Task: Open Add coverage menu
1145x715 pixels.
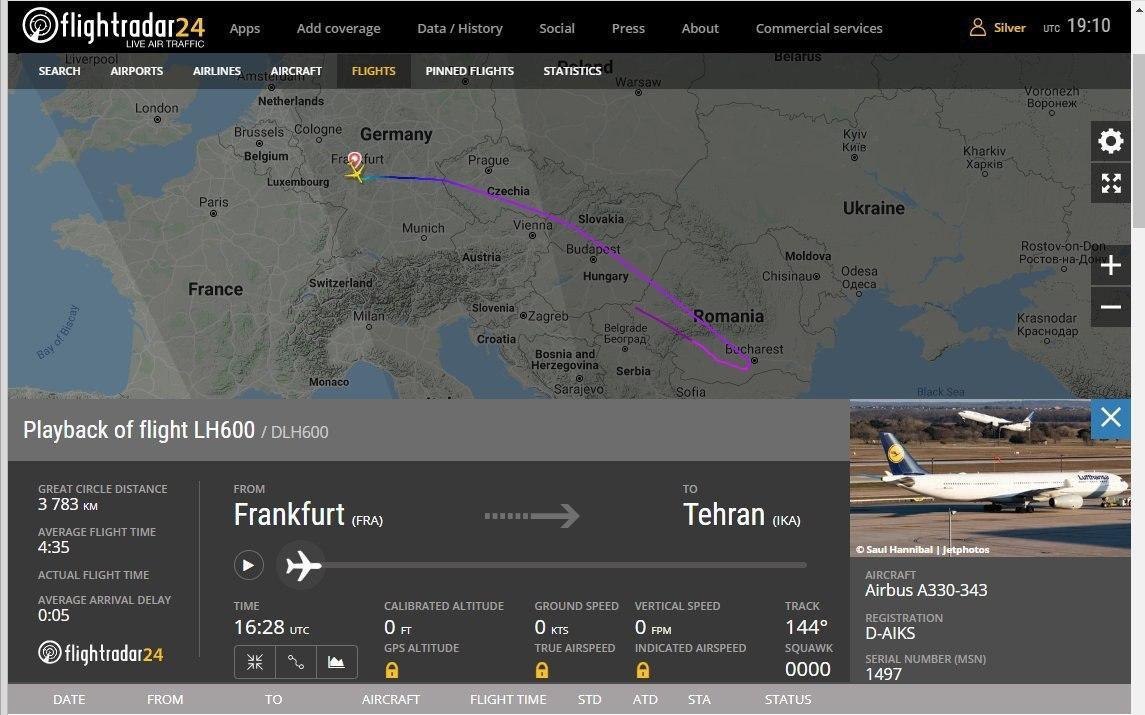Action: point(338,28)
